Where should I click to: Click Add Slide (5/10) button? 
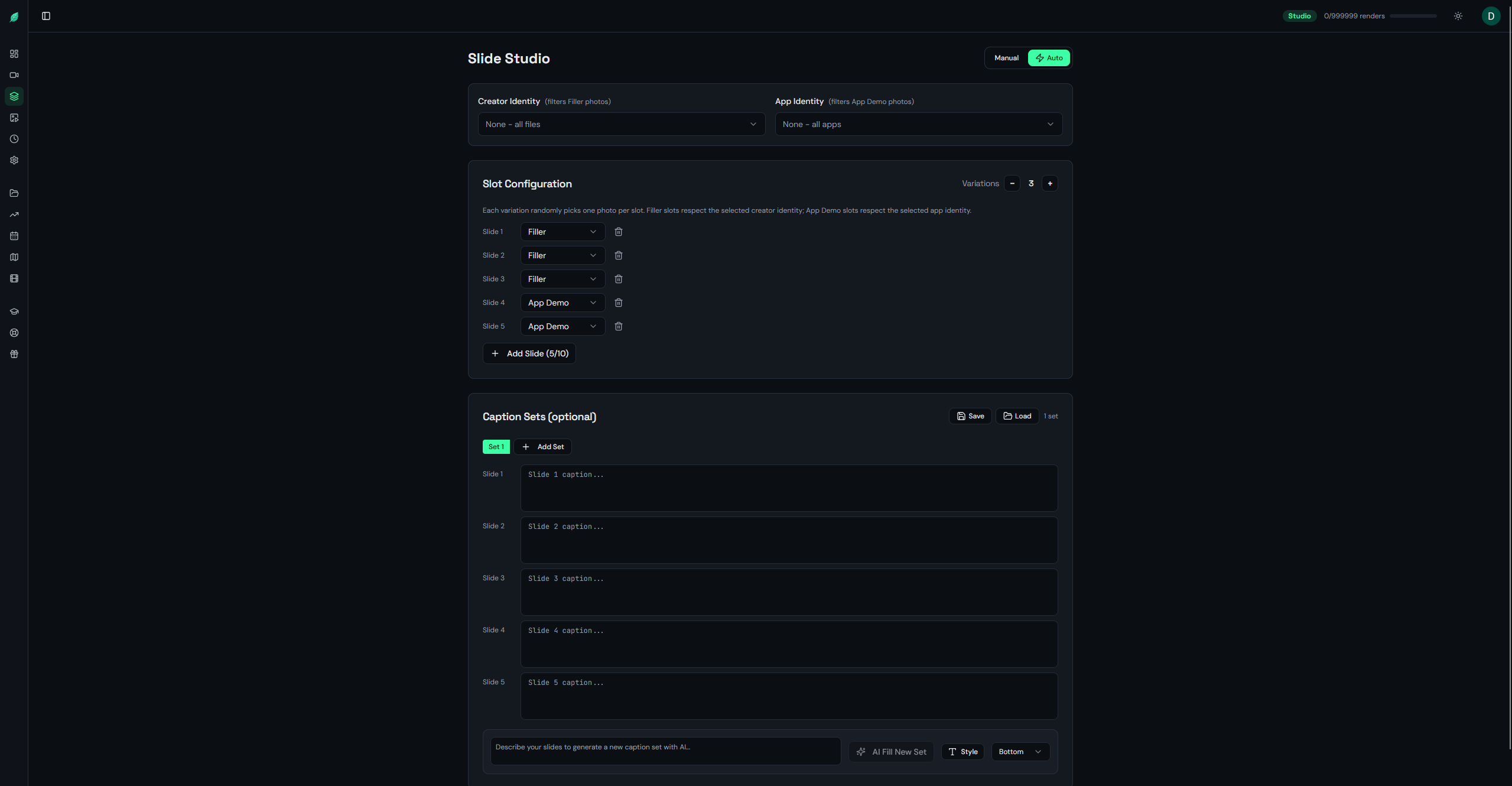(x=529, y=353)
